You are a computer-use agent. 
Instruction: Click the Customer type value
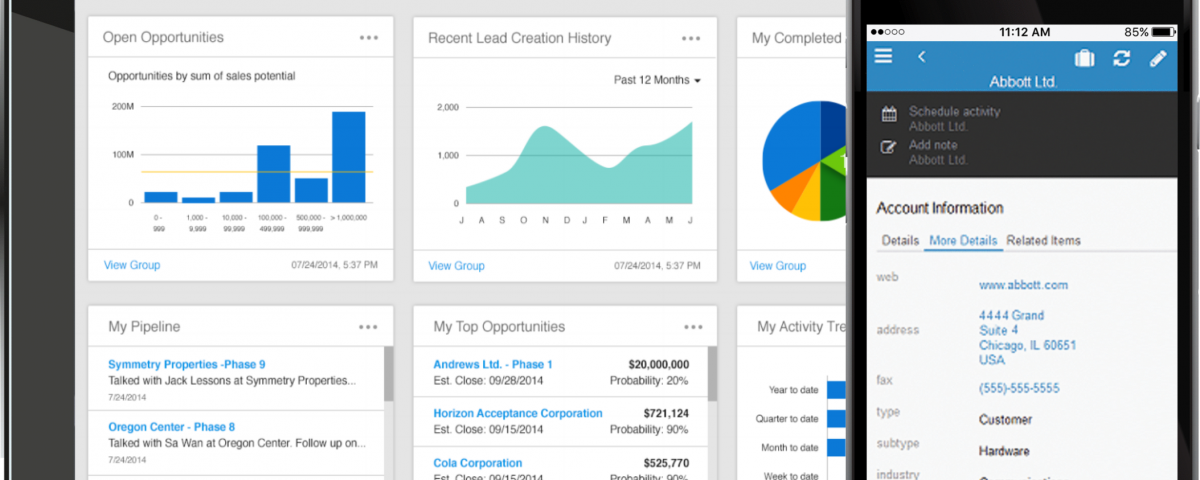coord(1005,420)
